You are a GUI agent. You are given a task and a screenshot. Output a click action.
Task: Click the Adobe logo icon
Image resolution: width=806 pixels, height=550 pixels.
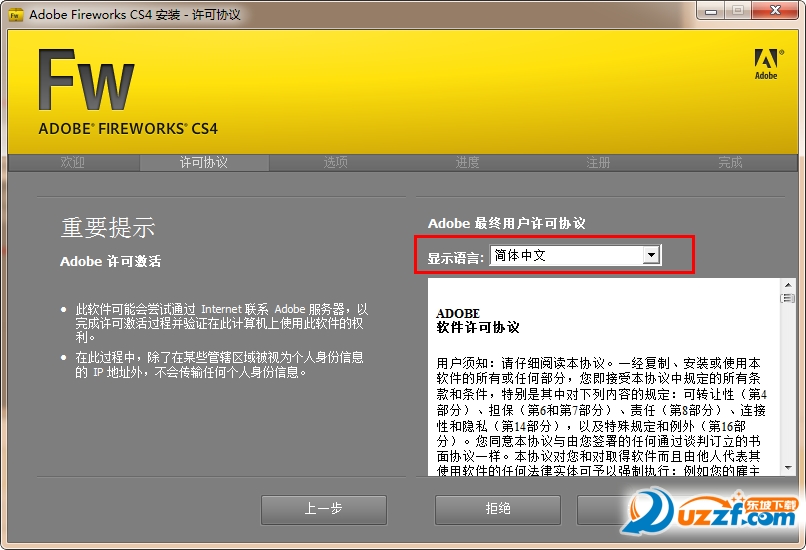click(x=768, y=64)
